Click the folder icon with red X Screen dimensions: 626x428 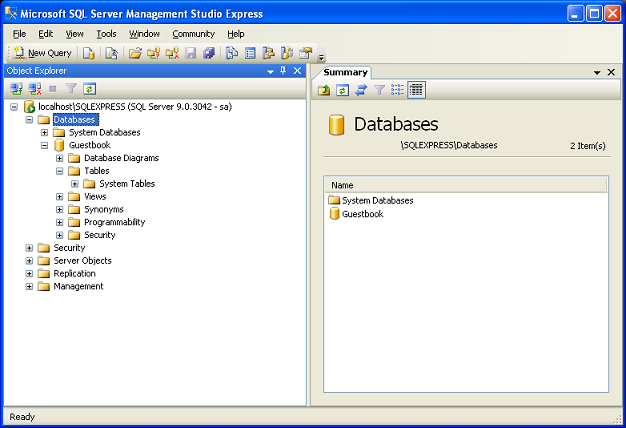tap(172, 53)
